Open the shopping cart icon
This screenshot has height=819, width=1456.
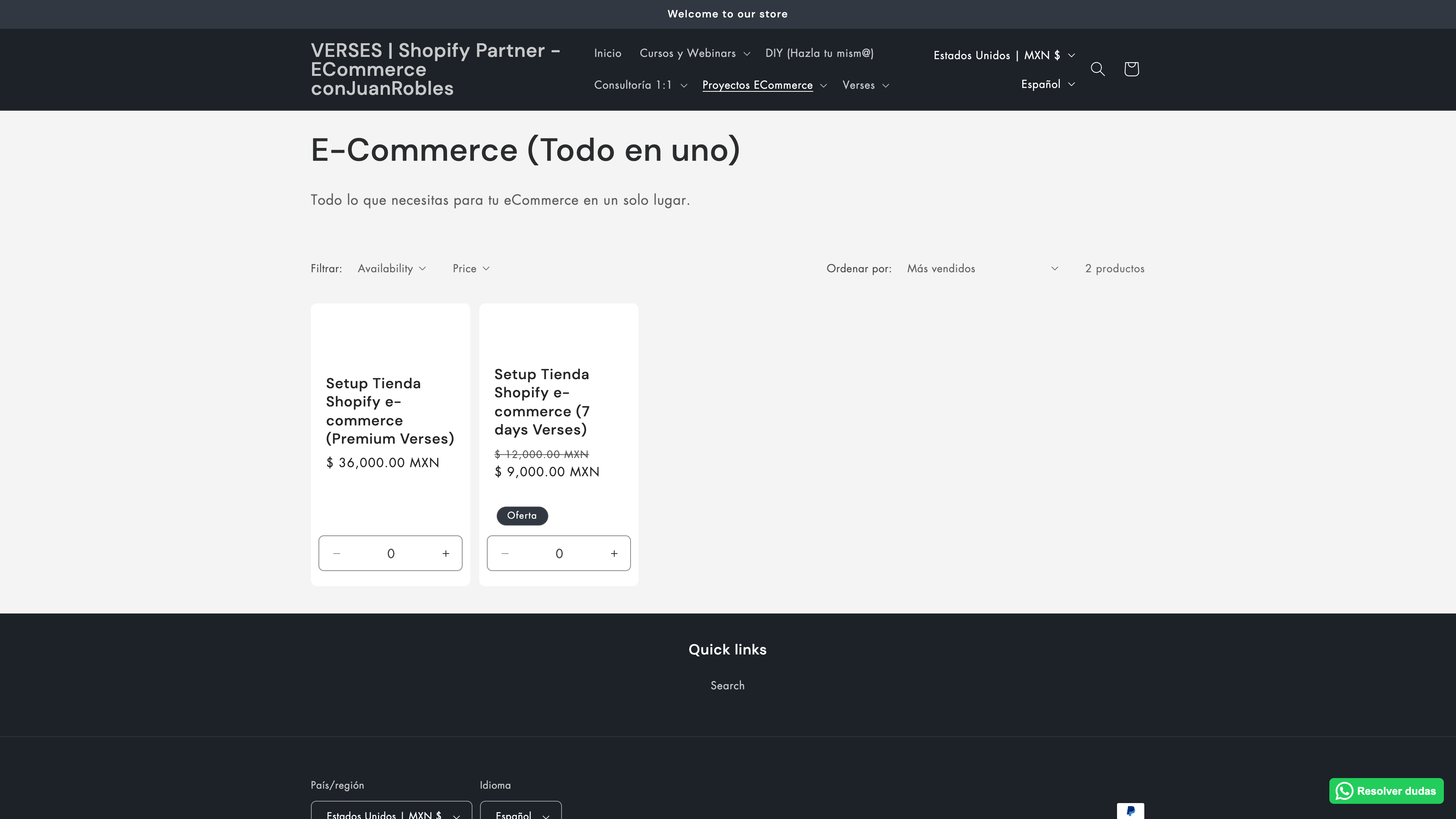pyautogui.click(x=1131, y=69)
